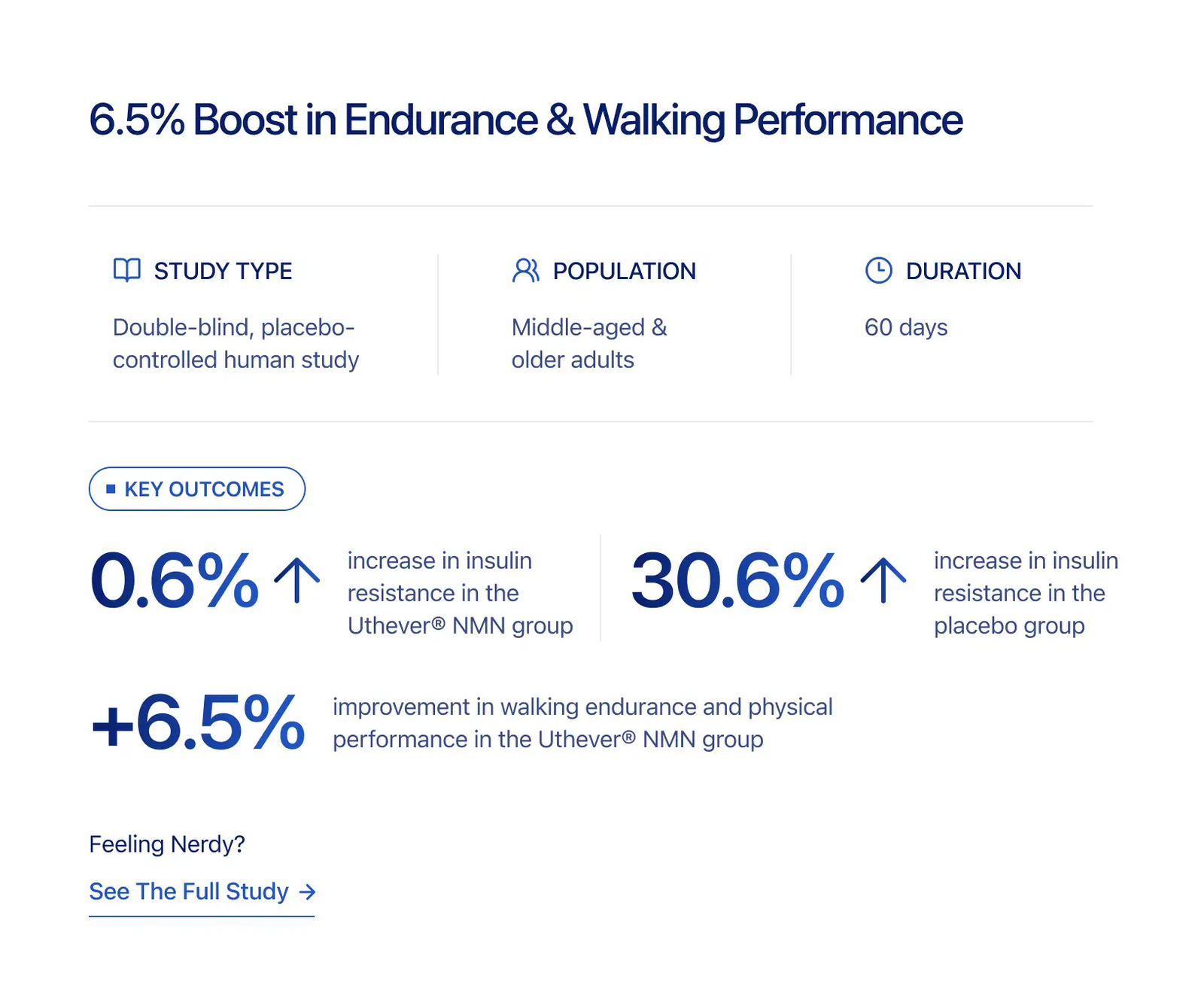Click the POPULATION label
Viewport: 1204px width, 991px height.
pyautogui.click(x=625, y=271)
